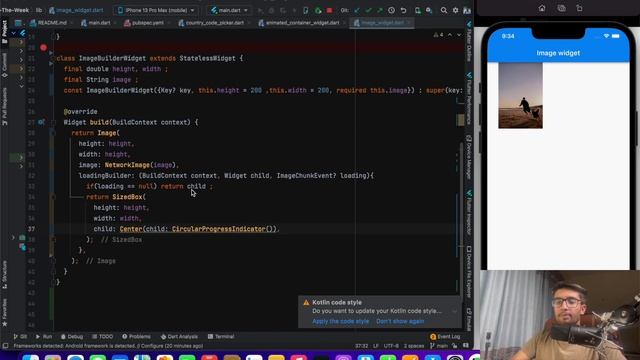The height and width of the screenshot is (360, 640).
Task: Click image_widget.dart breadcrumb in navigation bar
Action: 76,10
